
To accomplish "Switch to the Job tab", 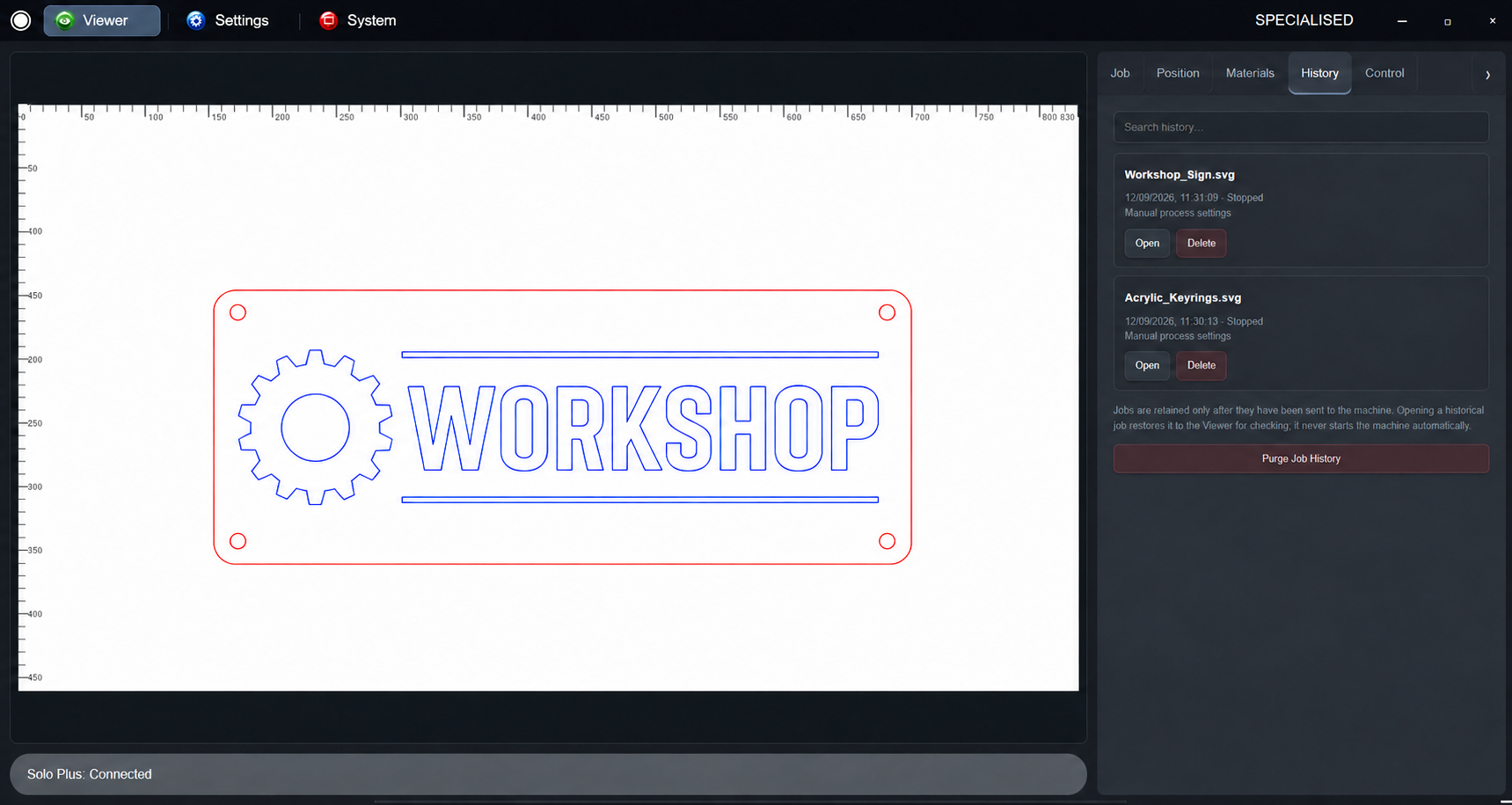I will (x=1120, y=73).
